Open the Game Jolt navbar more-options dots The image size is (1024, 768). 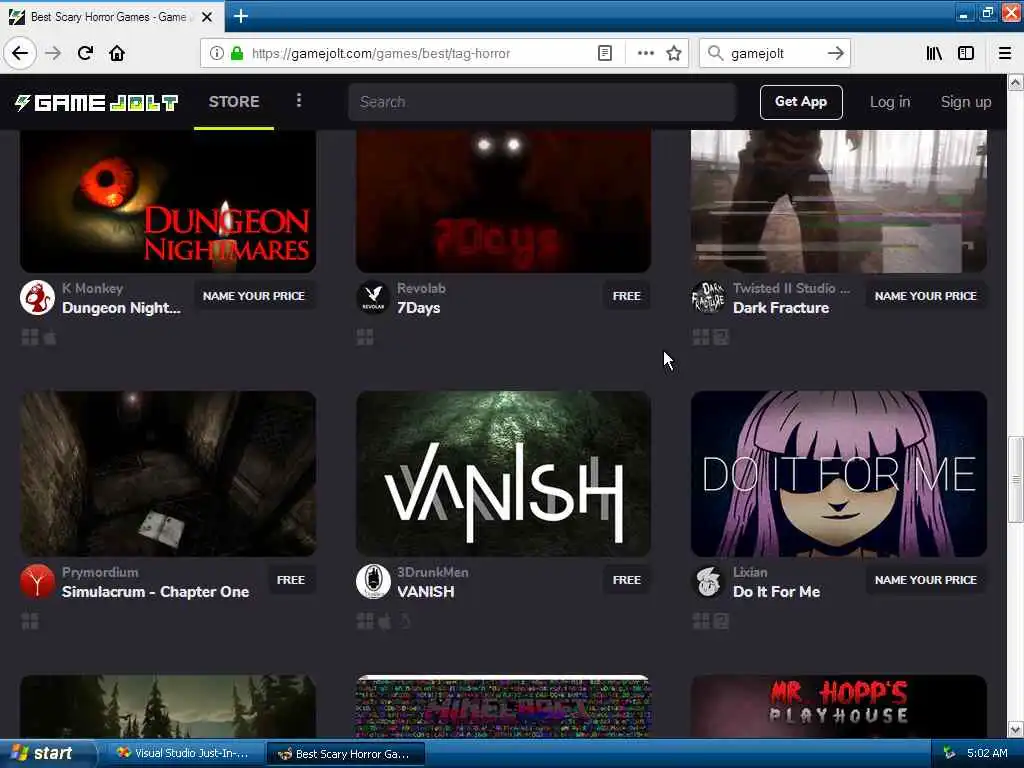click(299, 100)
